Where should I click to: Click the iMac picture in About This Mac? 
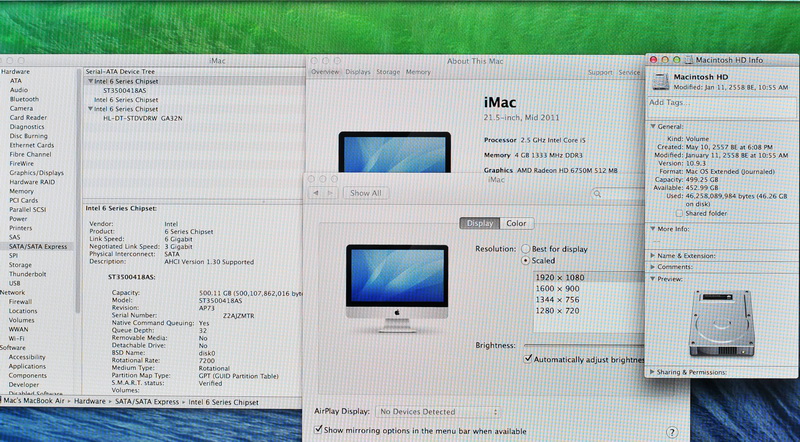394,152
